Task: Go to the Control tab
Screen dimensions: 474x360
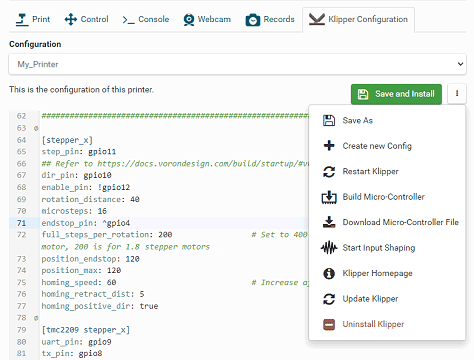Action: (86, 19)
